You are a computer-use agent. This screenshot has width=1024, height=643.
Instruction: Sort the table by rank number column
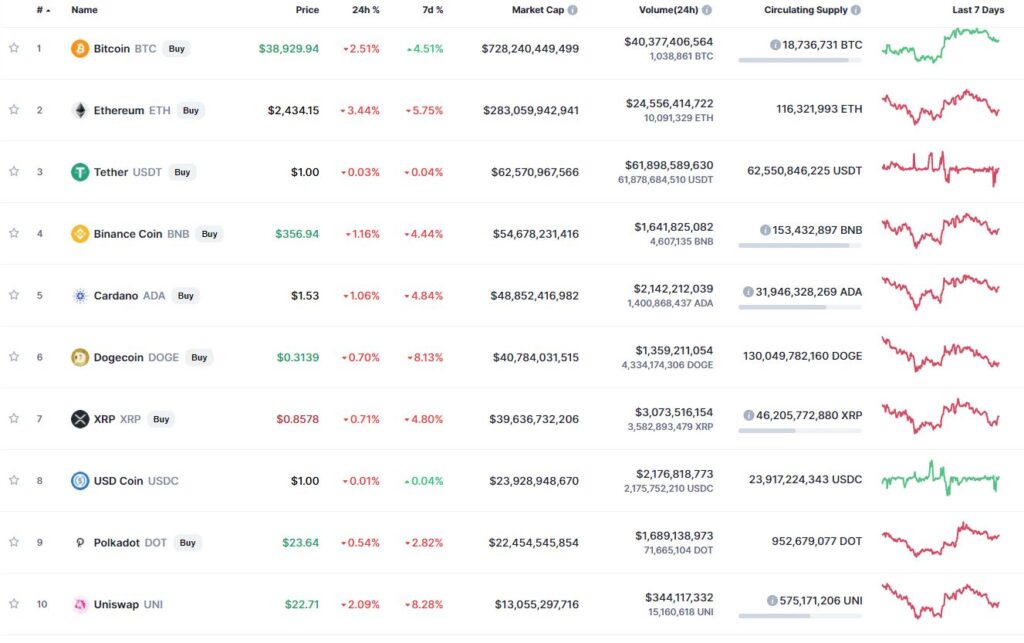(x=42, y=10)
